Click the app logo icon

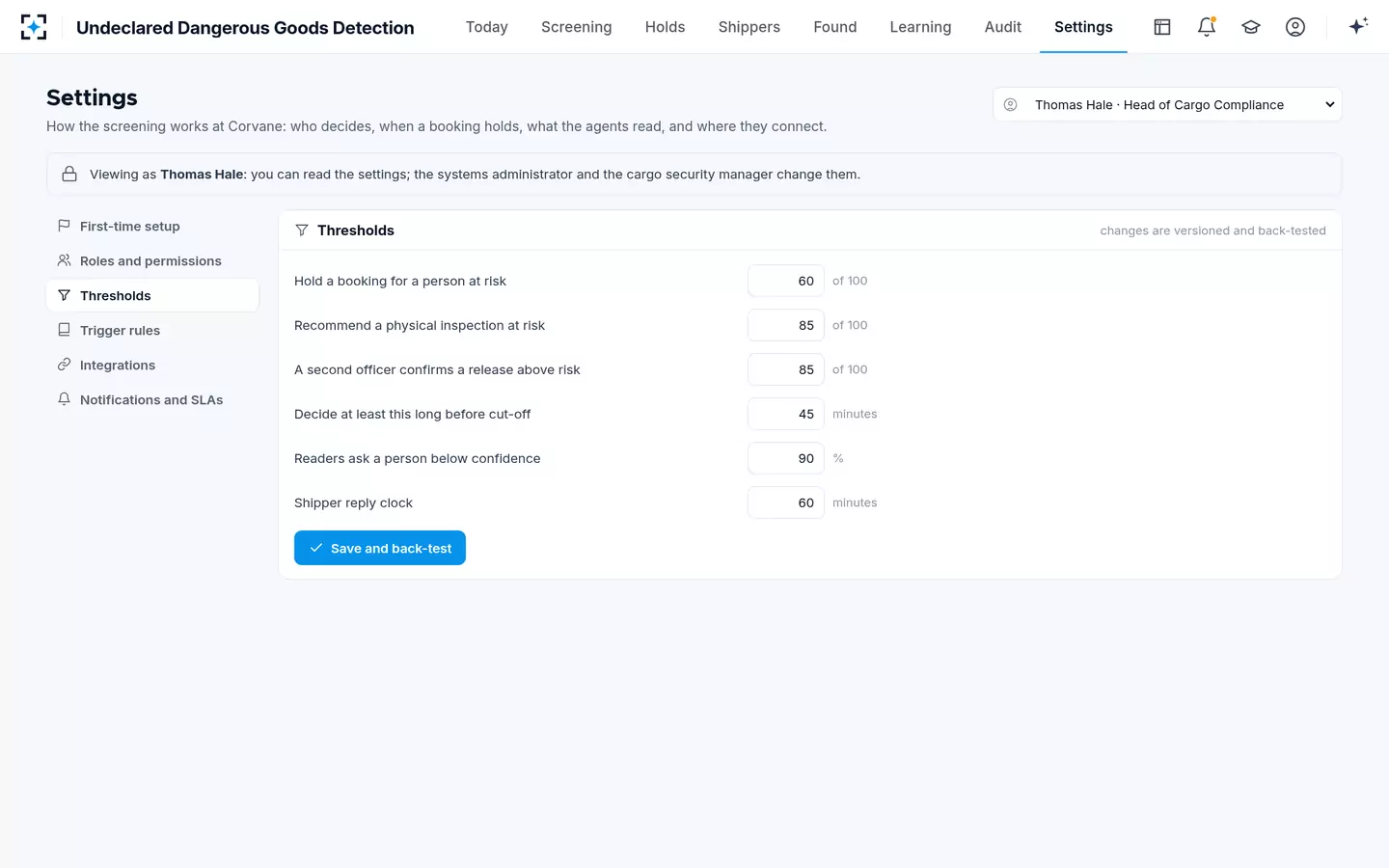pyautogui.click(x=34, y=27)
